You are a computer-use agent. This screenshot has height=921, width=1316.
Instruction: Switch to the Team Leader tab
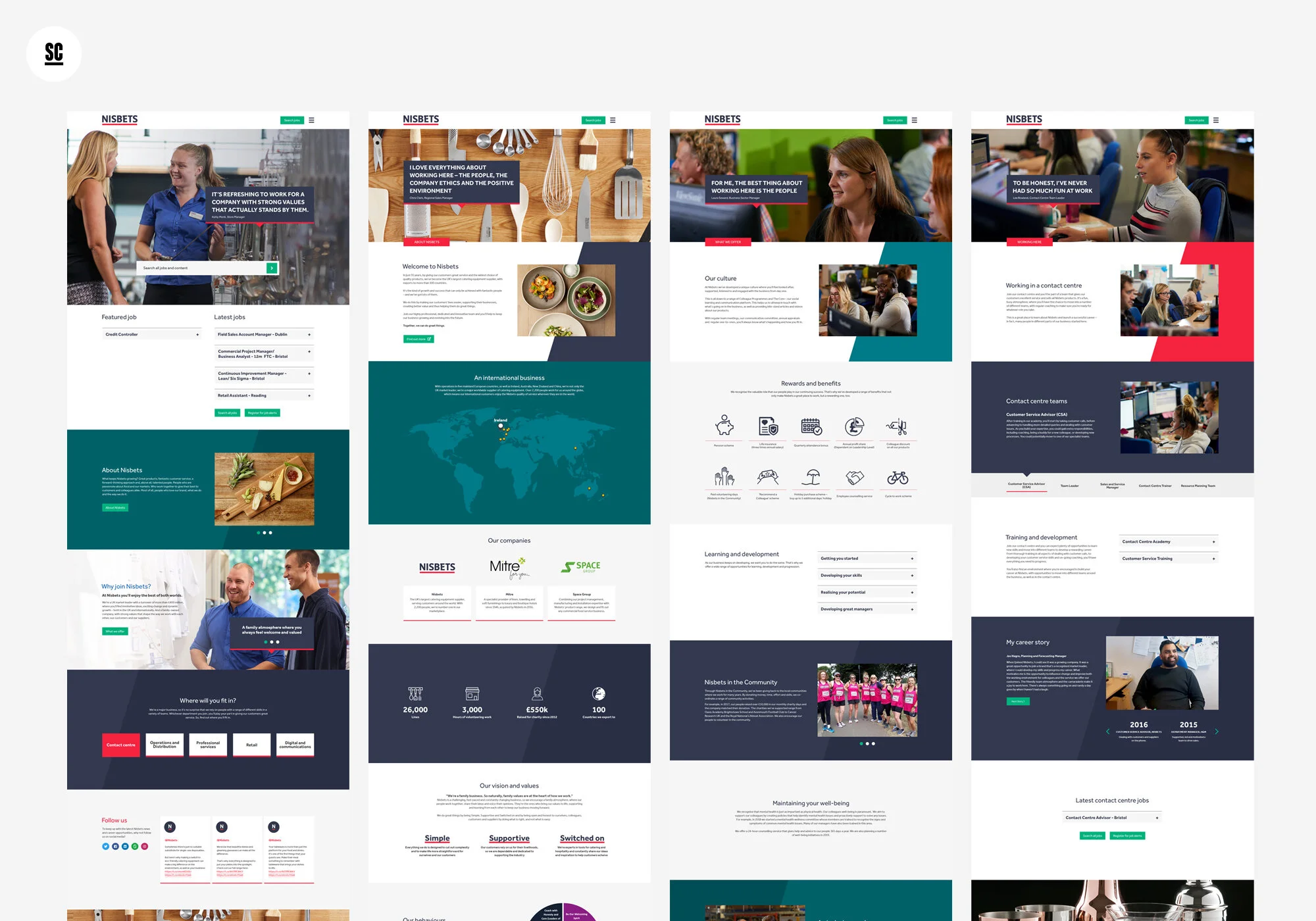(x=1069, y=486)
